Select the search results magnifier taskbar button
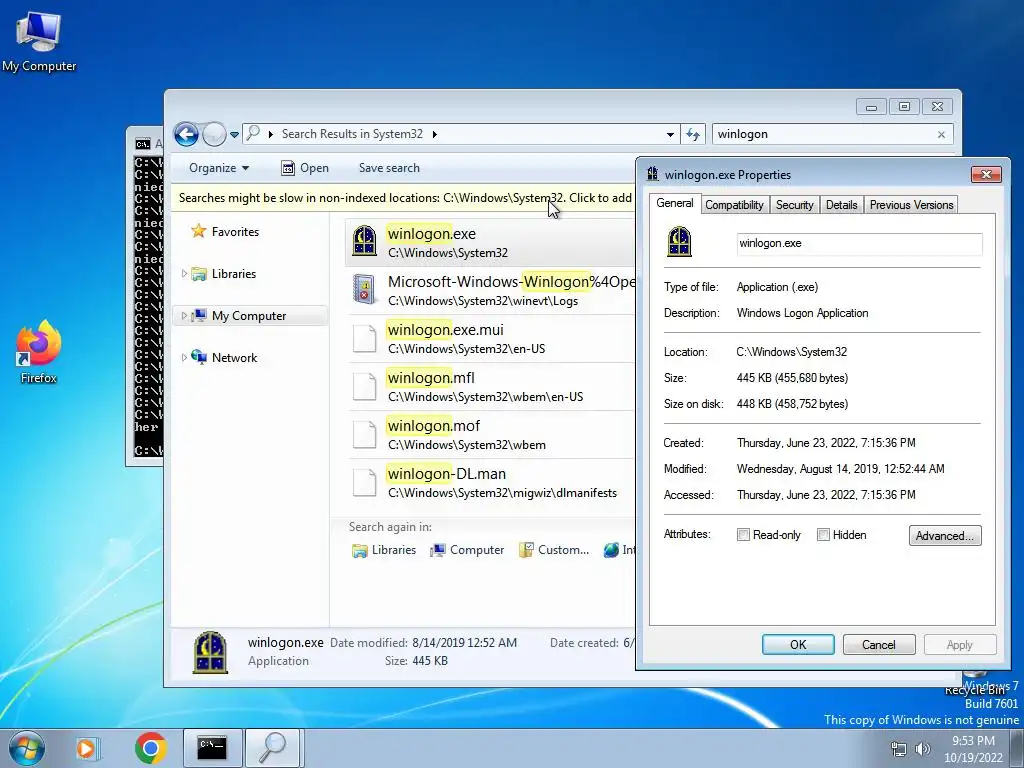The image size is (1024, 768). pyautogui.click(x=273, y=748)
